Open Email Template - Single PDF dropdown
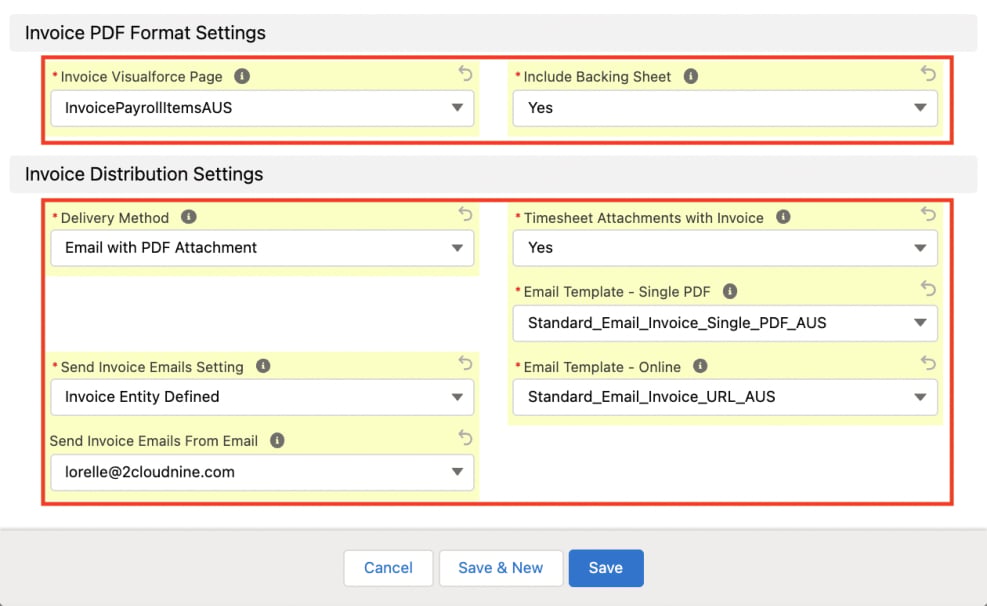Image resolution: width=987 pixels, height=606 pixels. click(725, 323)
